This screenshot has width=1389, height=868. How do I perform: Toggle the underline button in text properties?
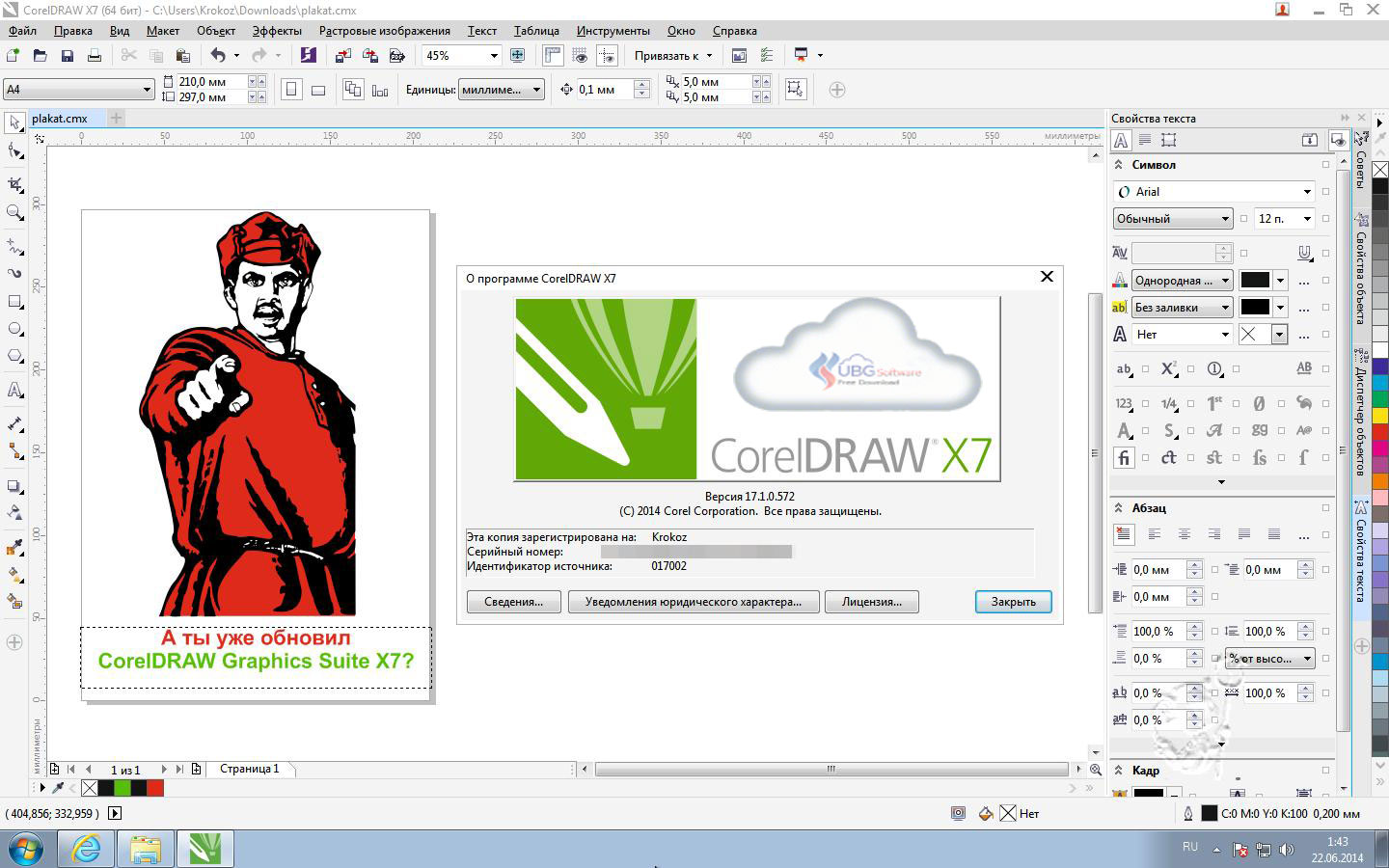point(1304,253)
